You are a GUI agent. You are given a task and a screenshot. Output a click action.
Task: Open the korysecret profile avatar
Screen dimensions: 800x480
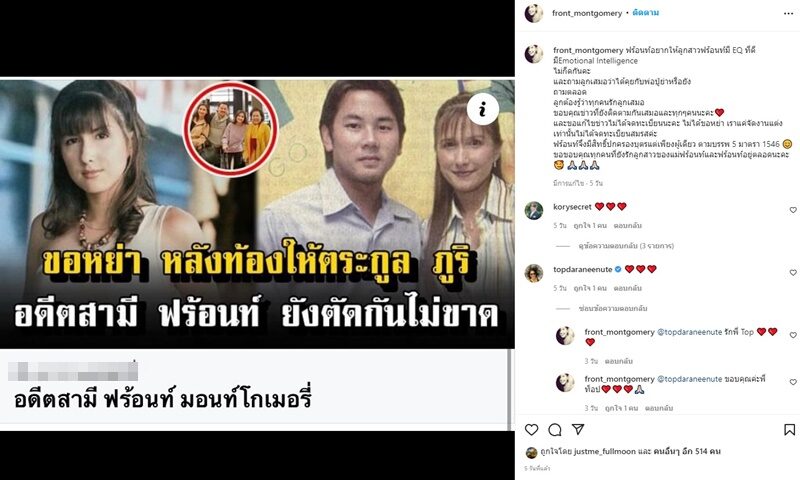coord(534,210)
